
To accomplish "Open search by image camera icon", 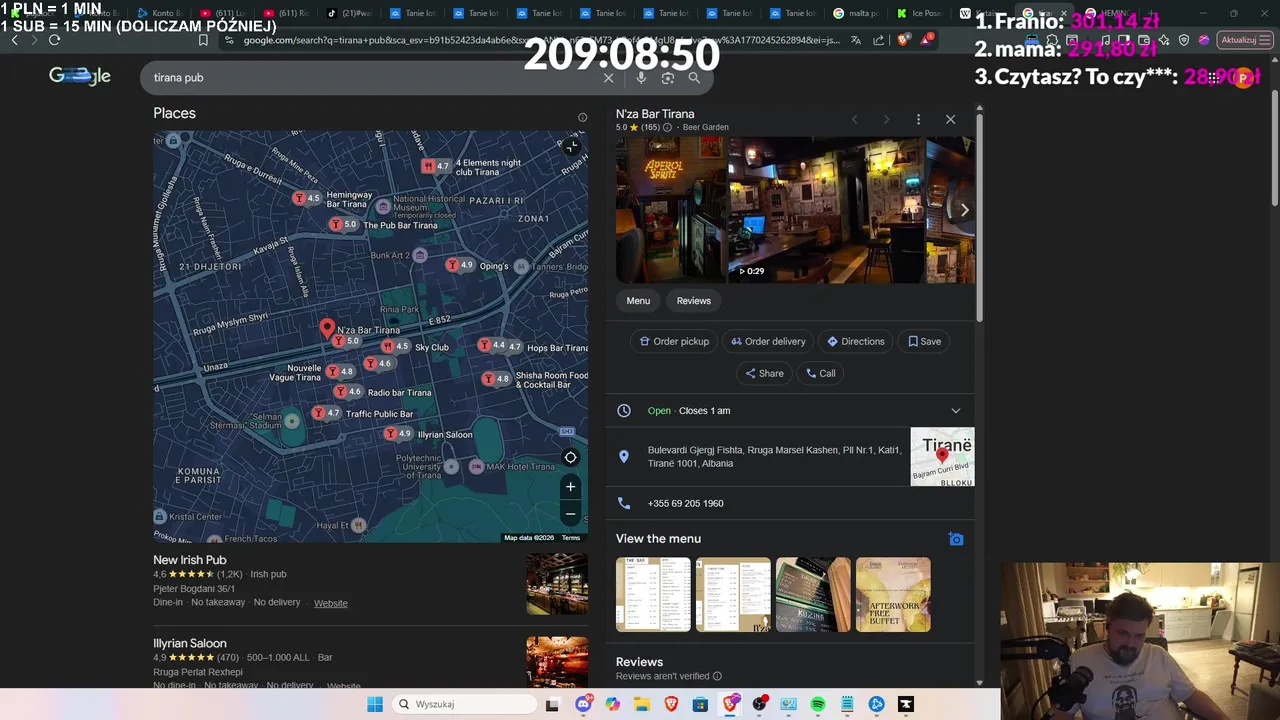I will pyautogui.click(x=668, y=78).
